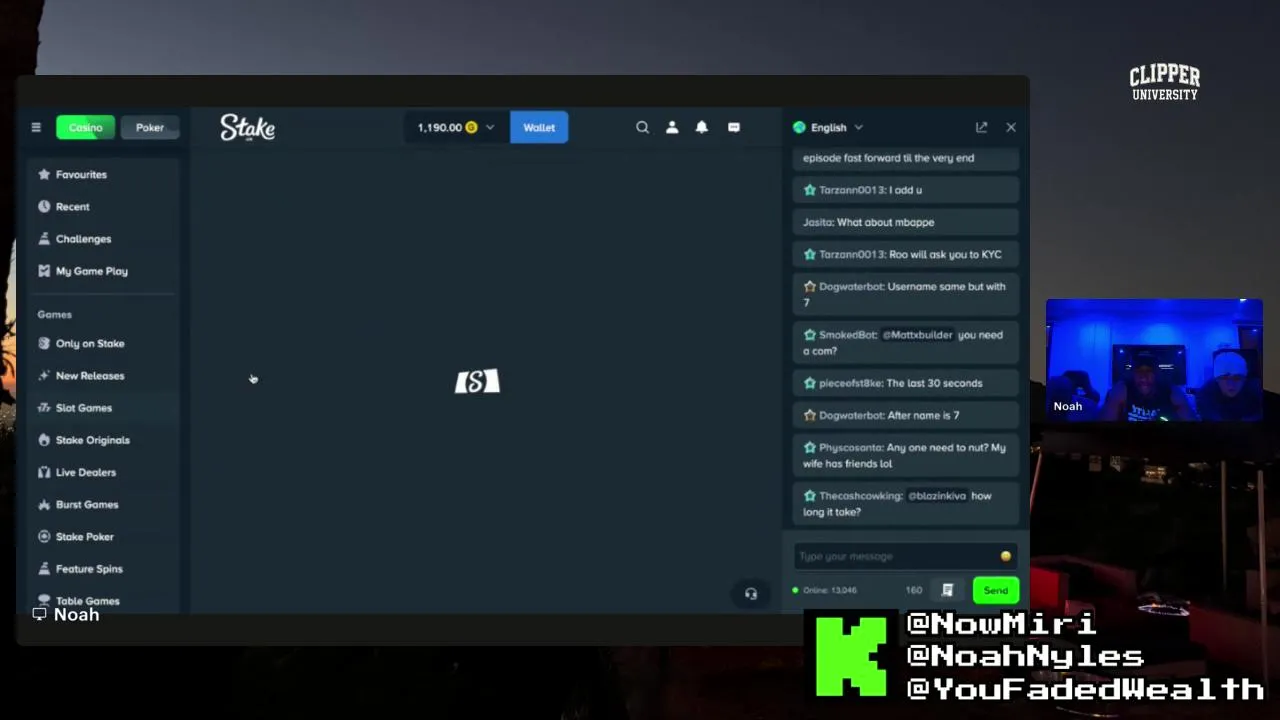This screenshot has width=1280, height=720.
Task: Send the chat message
Action: (995, 590)
